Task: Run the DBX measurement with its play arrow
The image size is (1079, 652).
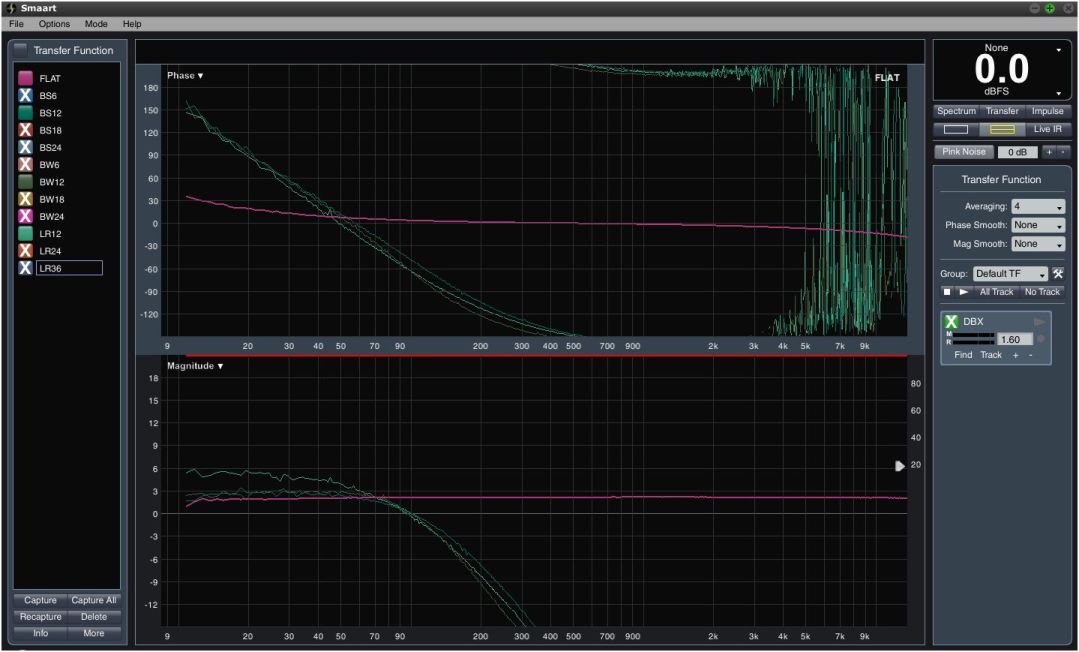Action: (x=1040, y=322)
